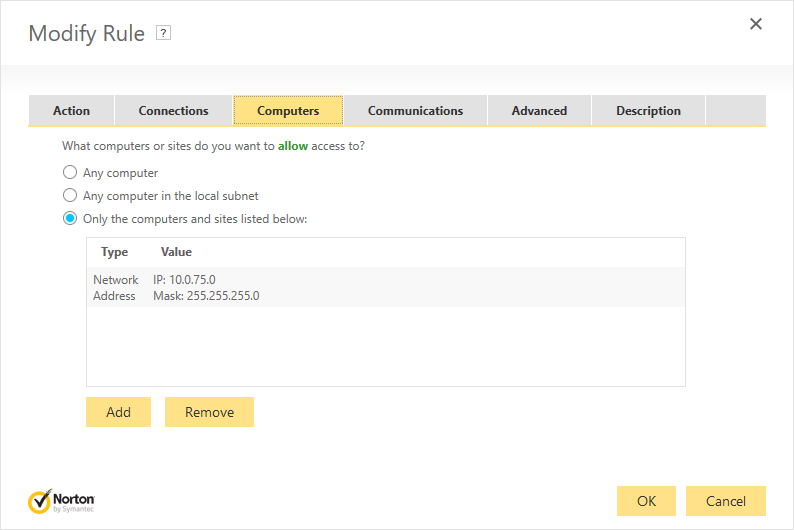Screen dimensions: 794x530
Task: Go to the Communications tab
Action: pos(415,110)
